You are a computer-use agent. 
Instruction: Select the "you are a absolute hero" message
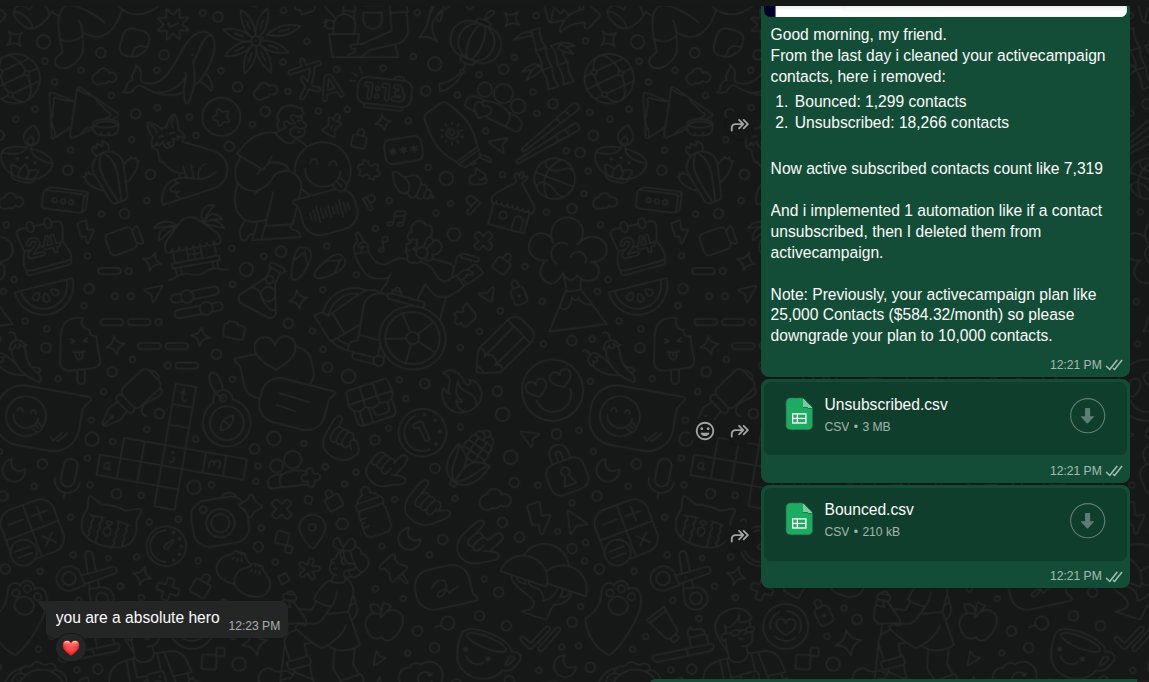(166, 619)
